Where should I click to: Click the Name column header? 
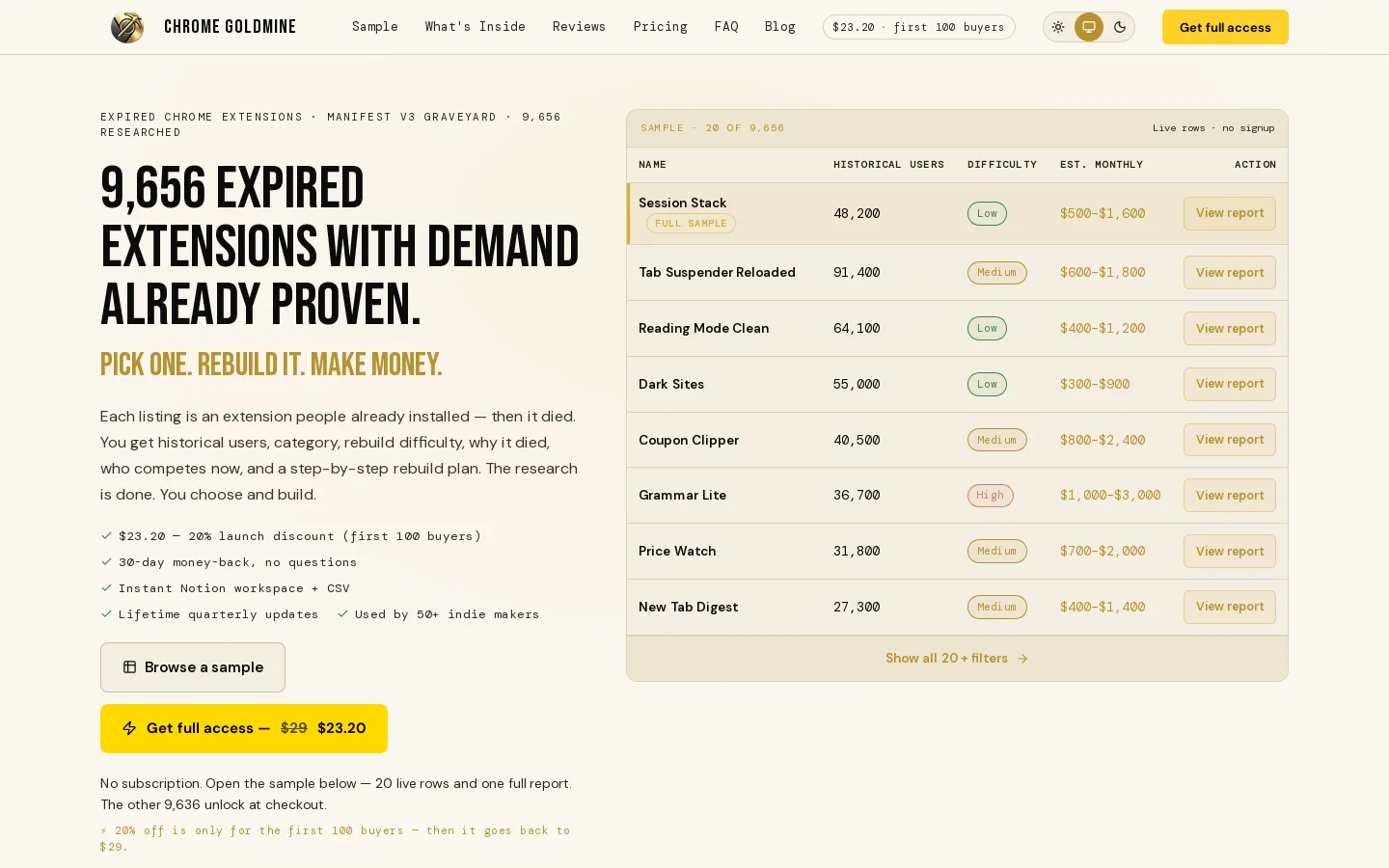(x=652, y=165)
